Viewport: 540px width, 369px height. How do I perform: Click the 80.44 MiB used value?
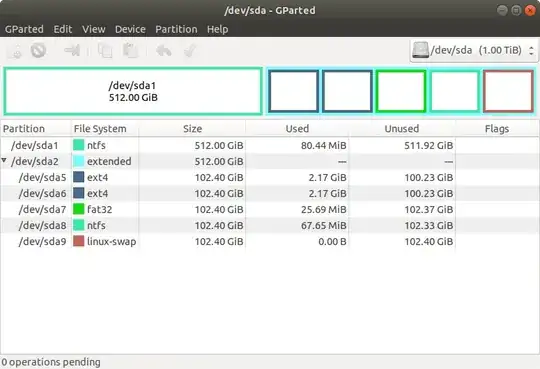(324, 145)
